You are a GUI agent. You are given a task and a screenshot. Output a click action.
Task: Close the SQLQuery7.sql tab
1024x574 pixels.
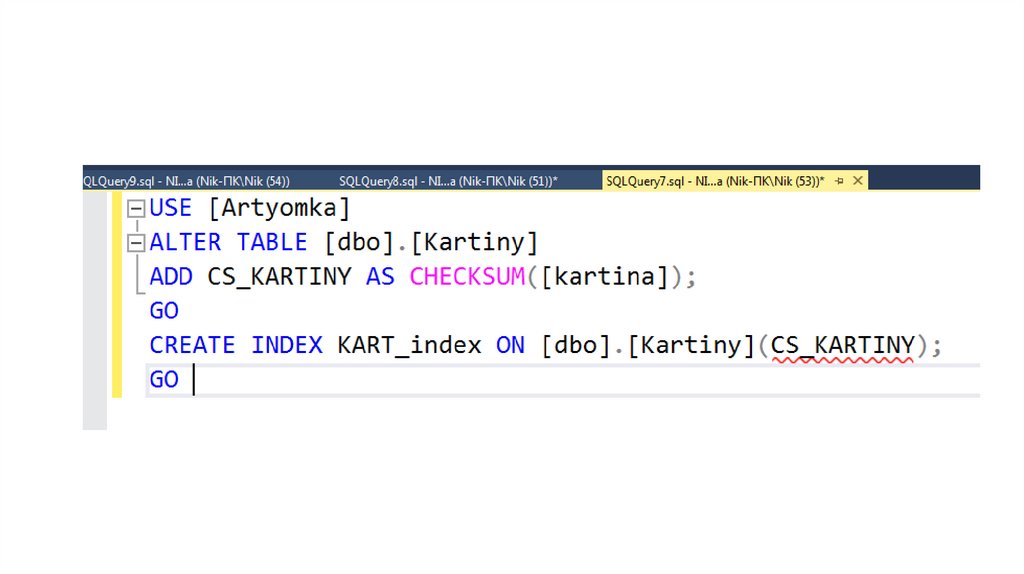(857, 181)
